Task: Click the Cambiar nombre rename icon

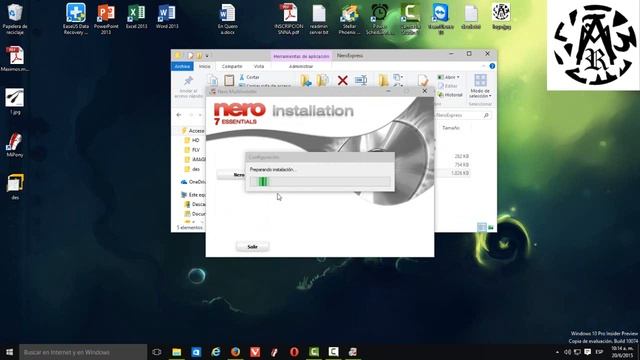Action: coord(361,80)
